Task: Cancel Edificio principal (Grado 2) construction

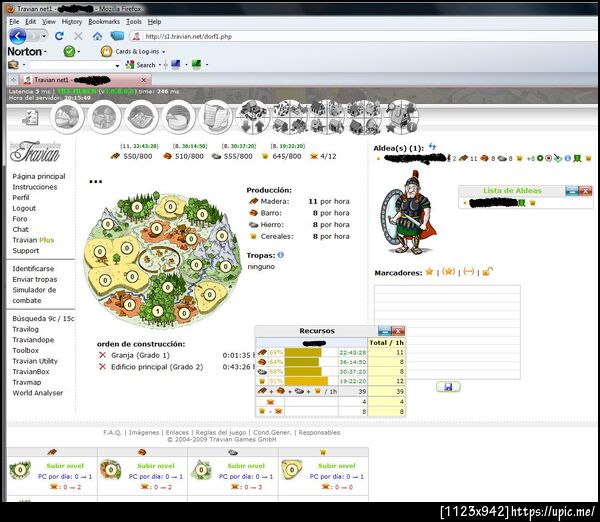Action: tap(102, 367)
